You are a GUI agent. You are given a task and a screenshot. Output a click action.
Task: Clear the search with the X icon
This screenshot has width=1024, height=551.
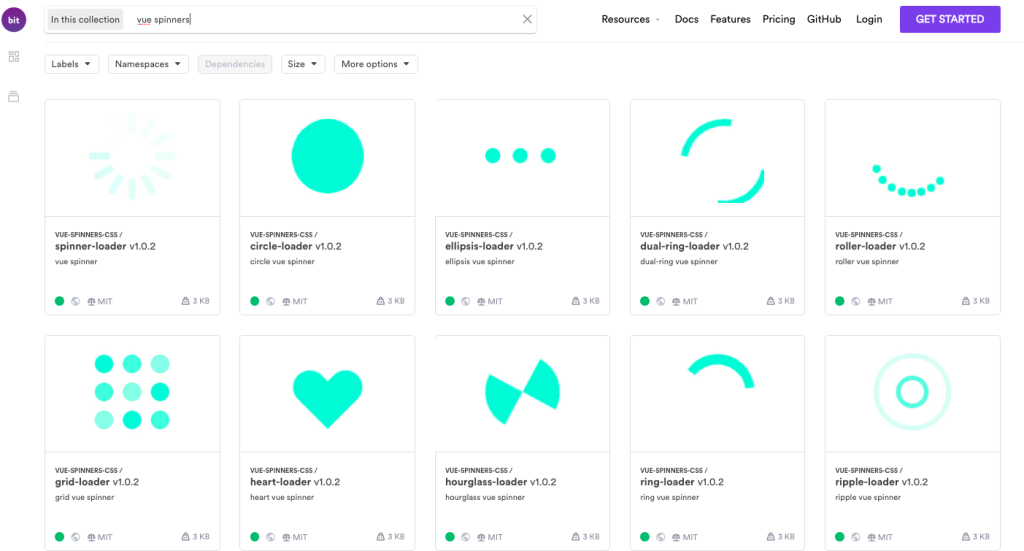pos(527,19)
